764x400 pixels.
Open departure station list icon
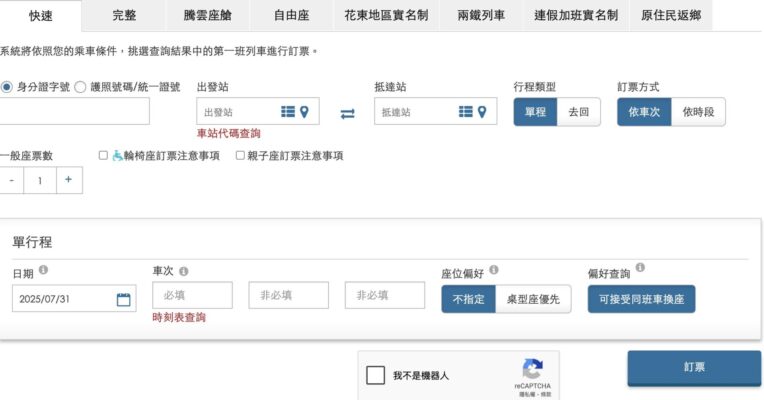(x=288, y=112)
